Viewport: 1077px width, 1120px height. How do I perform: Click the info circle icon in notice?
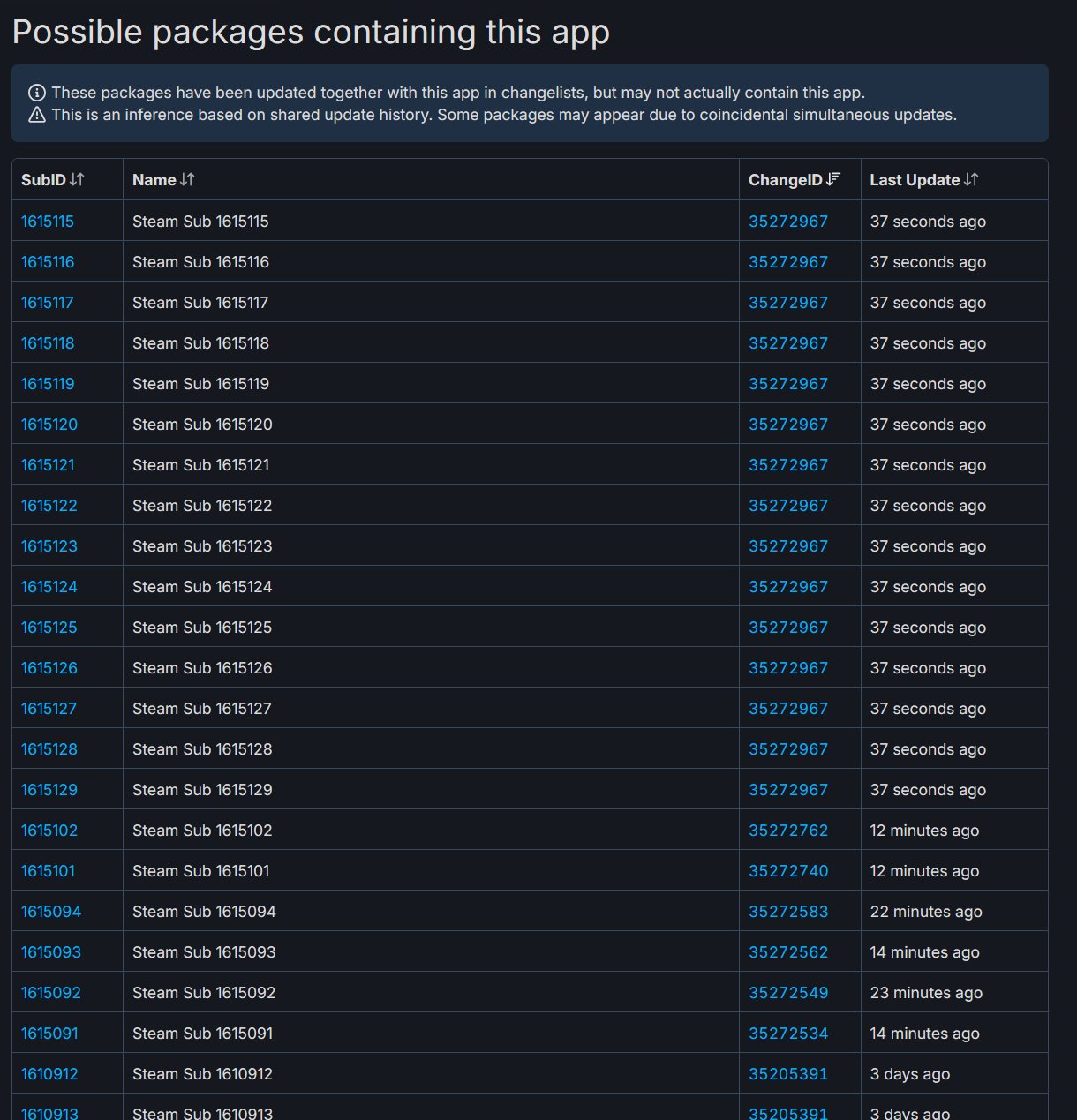click(37, 93)
